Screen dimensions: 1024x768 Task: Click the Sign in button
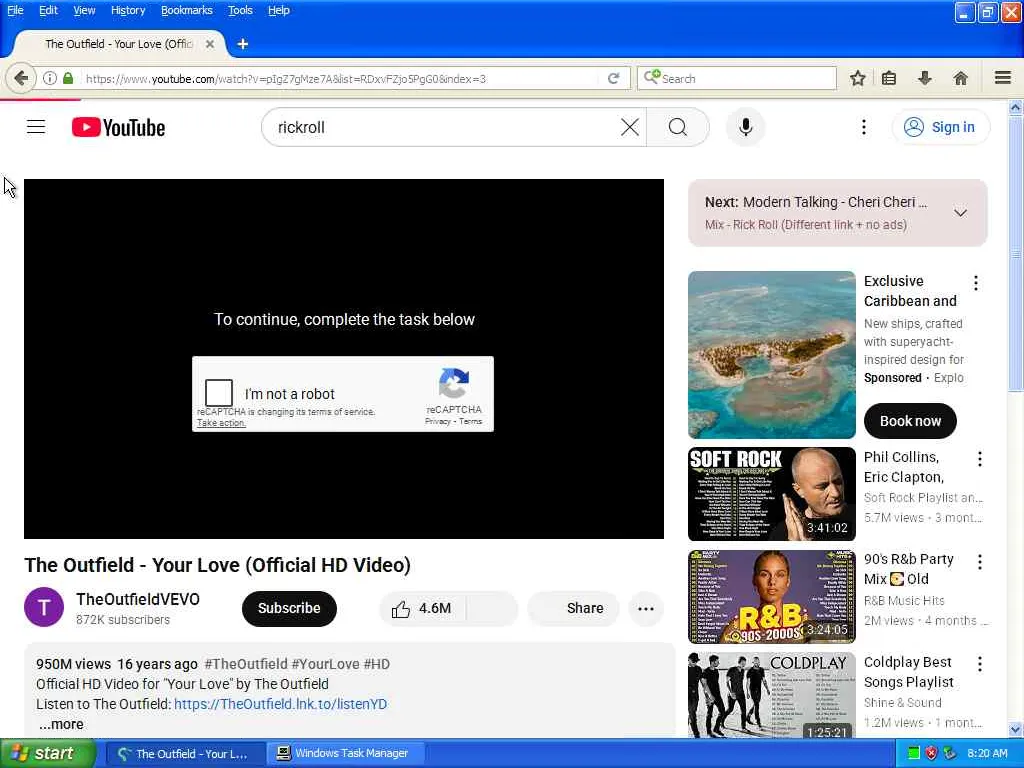(940, 127)
